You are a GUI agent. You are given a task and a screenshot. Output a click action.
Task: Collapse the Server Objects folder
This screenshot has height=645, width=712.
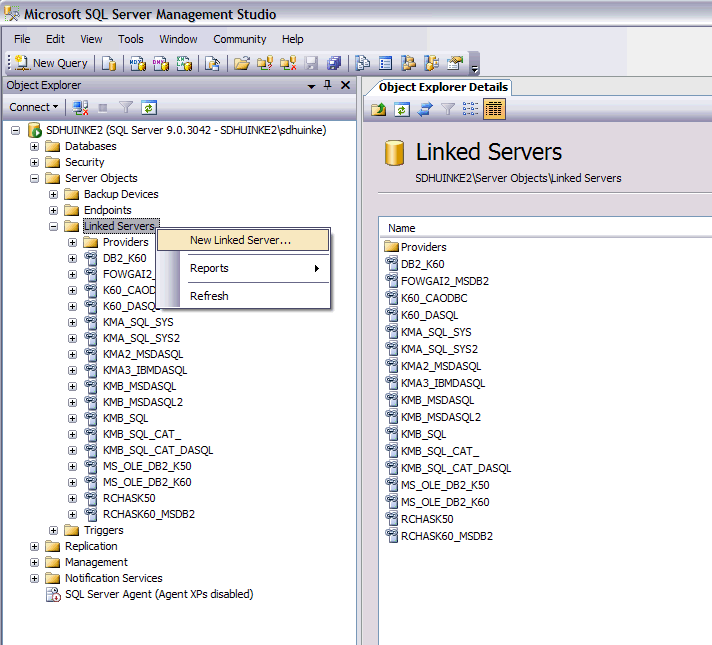pyautogui.click(x=35, y=178)
